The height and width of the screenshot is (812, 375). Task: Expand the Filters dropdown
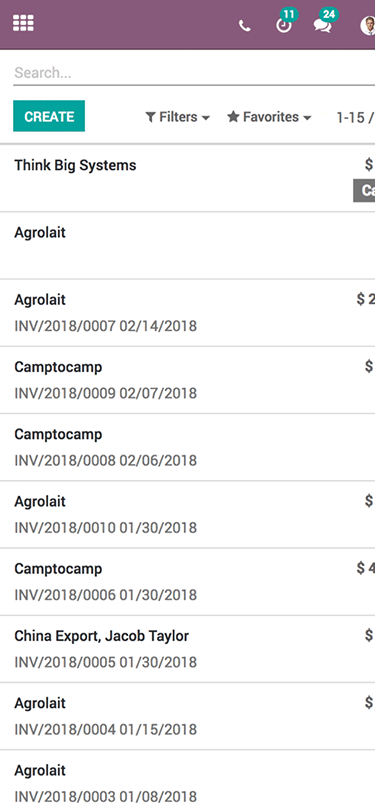tap(178, 117)
